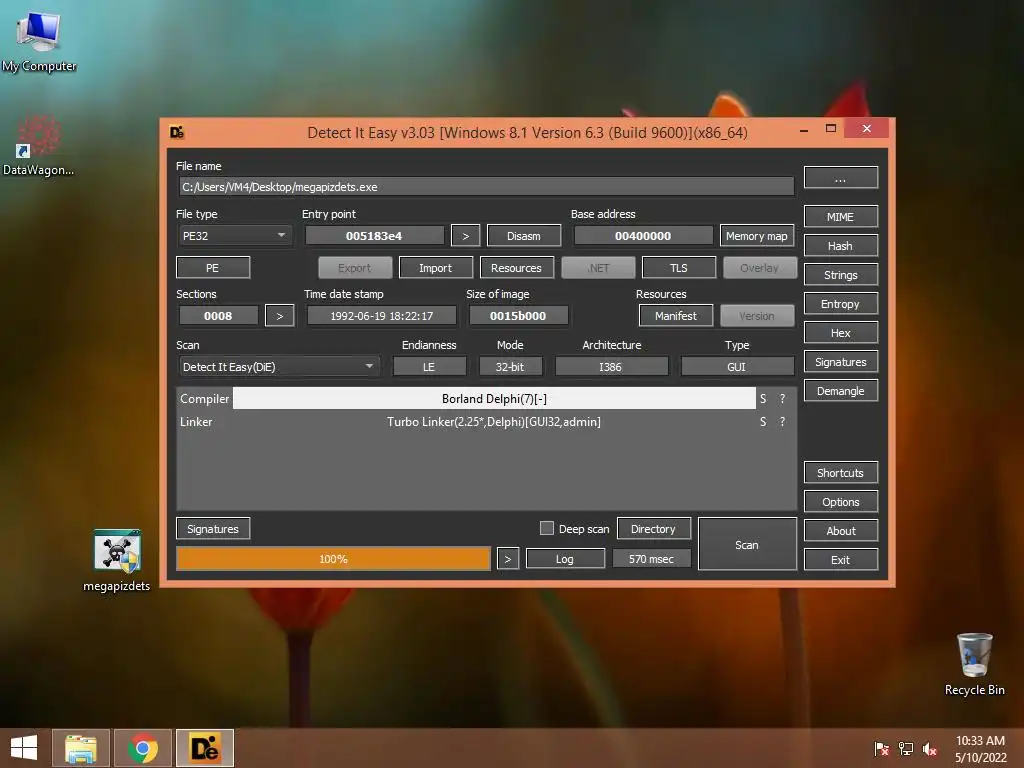
Task: Select the Borland Delphi(7) compiler result
Action: pos(494,398)
